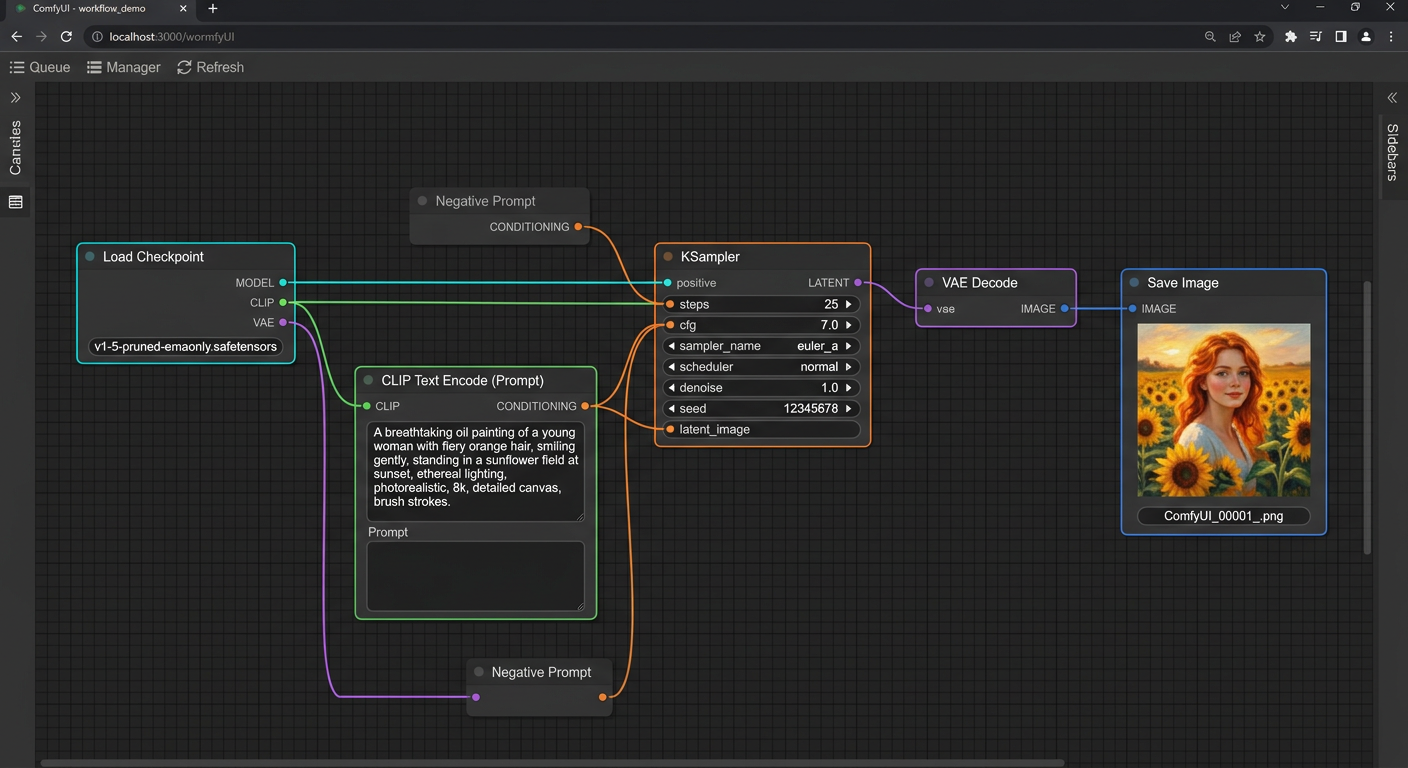1408x768 pixels.
Task: Toggle collapse dot on Save Image node
Action: point(1134,283)
